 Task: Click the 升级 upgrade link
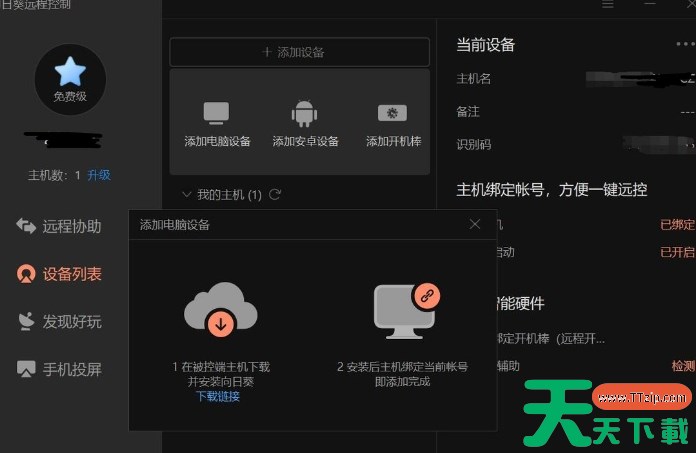pyautogui.click(x=99, y=175)
